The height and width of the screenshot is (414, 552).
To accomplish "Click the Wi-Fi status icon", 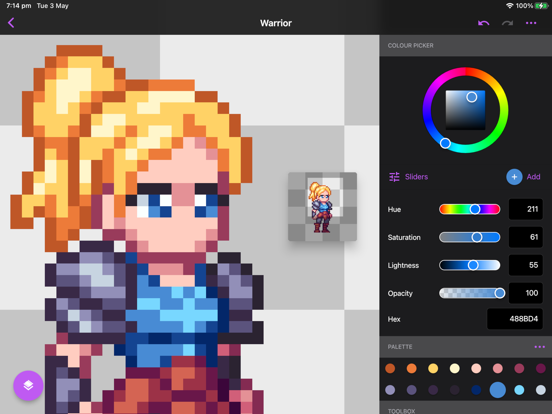I will 509,6.
